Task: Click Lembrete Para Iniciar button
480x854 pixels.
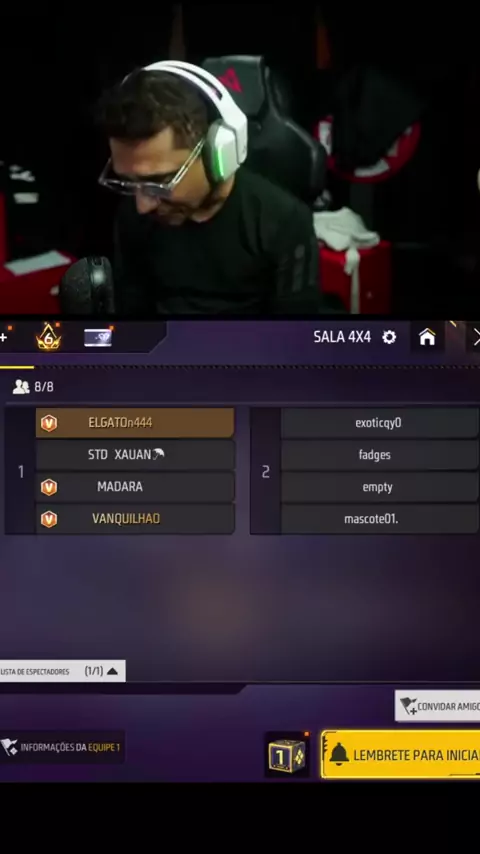Action: (401, 755)
